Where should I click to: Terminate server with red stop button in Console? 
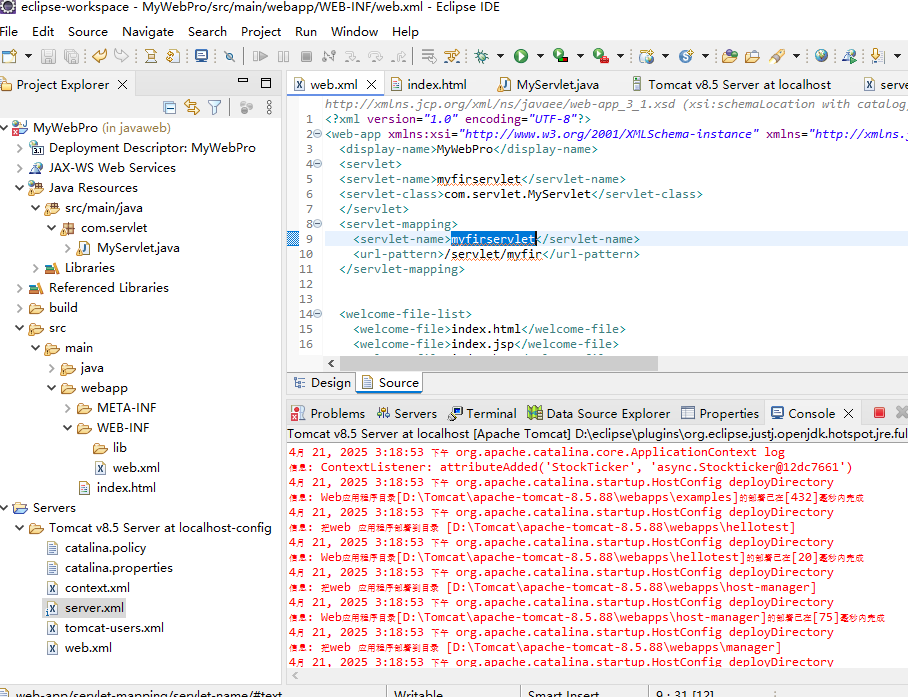coord(879,413)
